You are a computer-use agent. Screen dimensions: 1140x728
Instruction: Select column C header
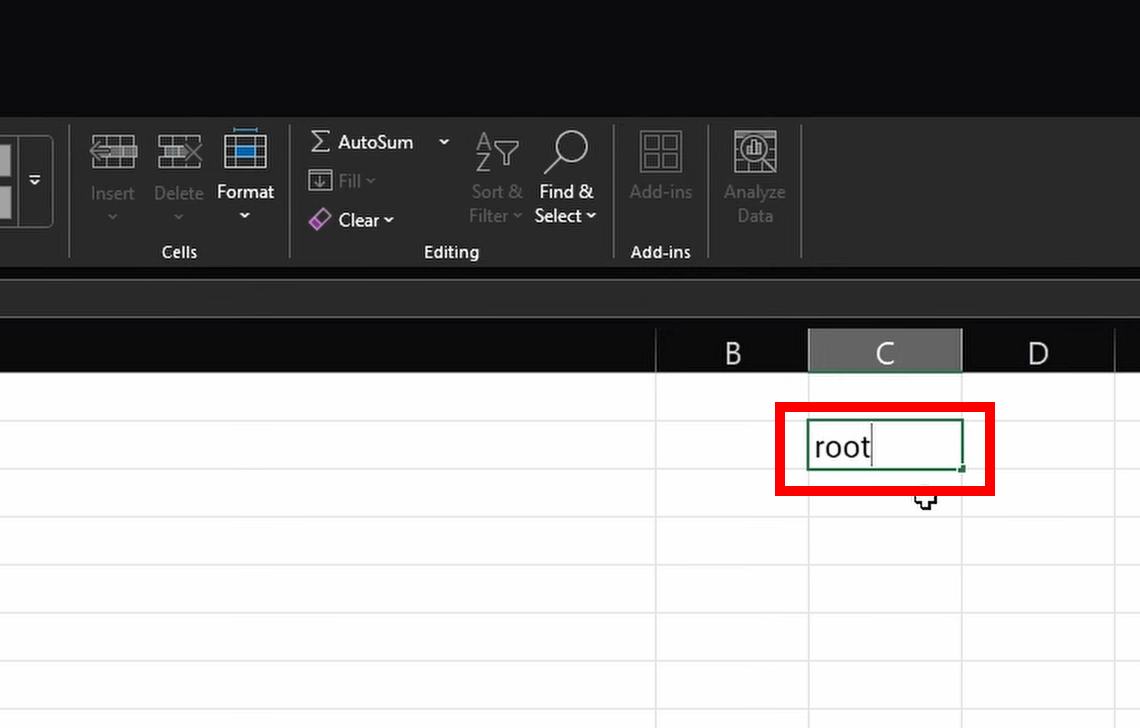[885, 352]
